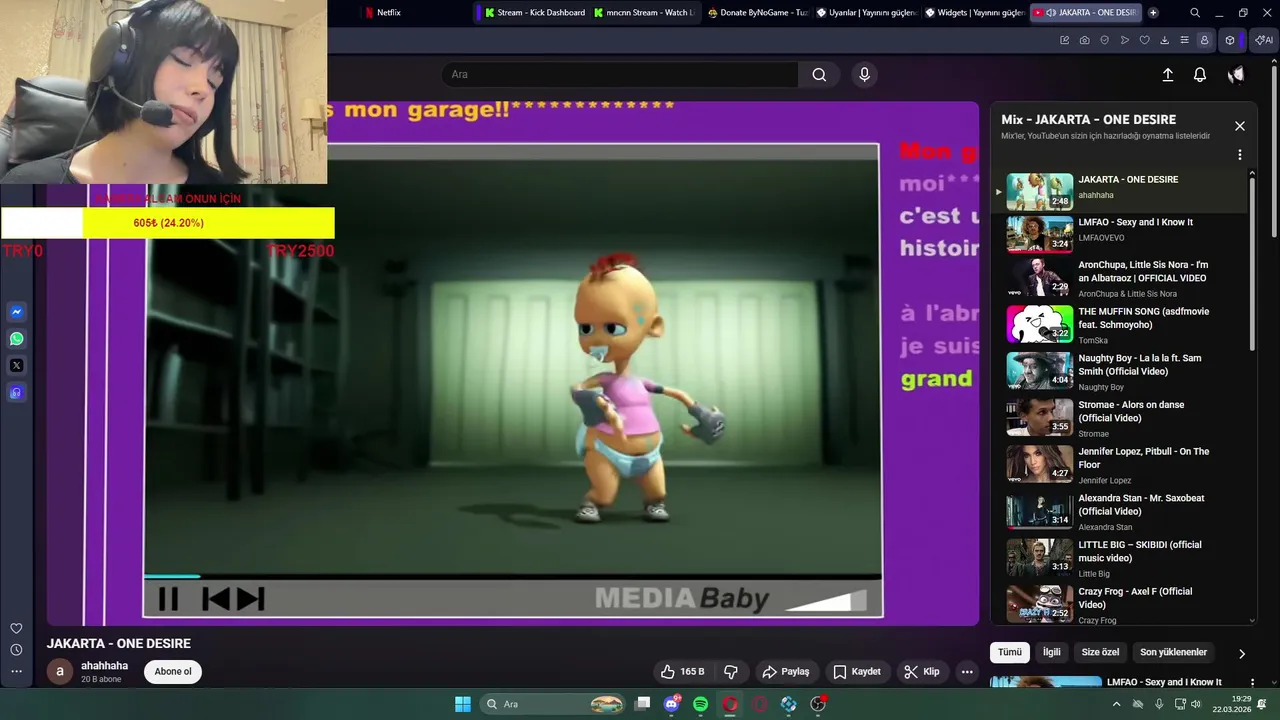1280x720 pixels.
Task: Select the Son yüklenenler filter chip
Action: 1173,652
